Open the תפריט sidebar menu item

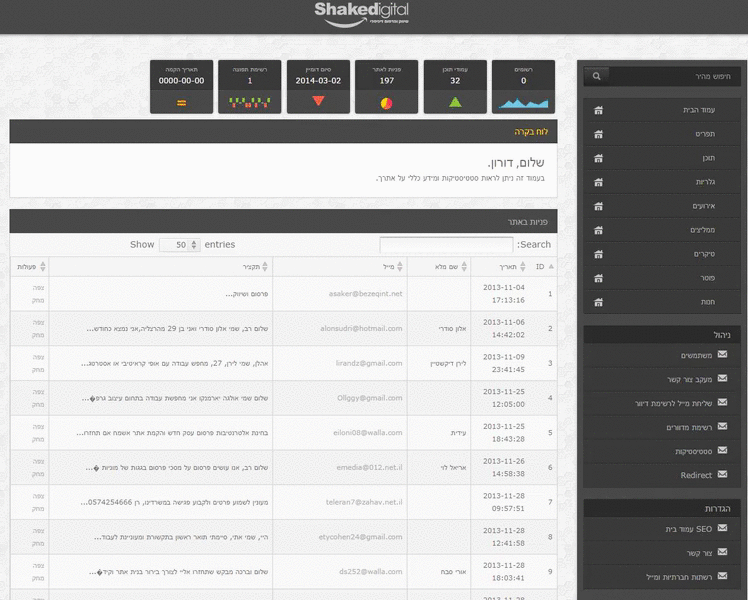pos(662,134)
